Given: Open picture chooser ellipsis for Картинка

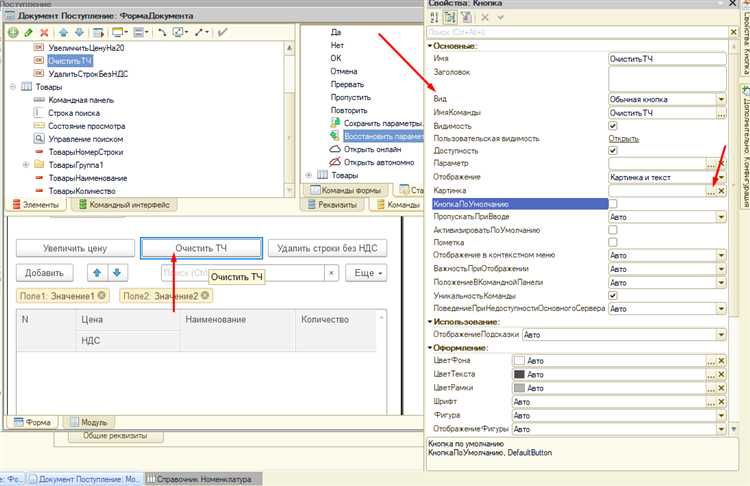Looking at the screenshot, I should pyautogui.click(x=711, y=190).
